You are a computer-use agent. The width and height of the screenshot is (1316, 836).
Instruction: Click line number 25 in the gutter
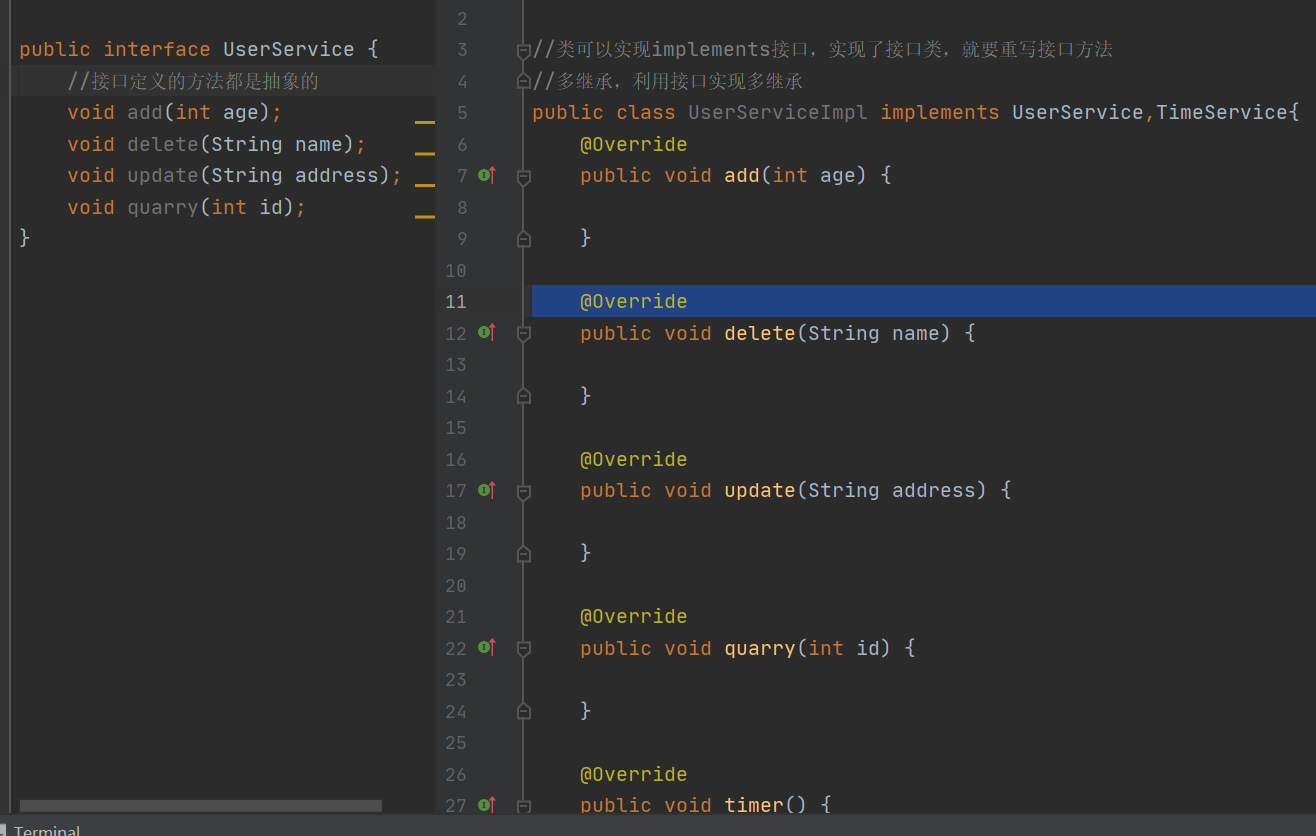coord(456,743)
